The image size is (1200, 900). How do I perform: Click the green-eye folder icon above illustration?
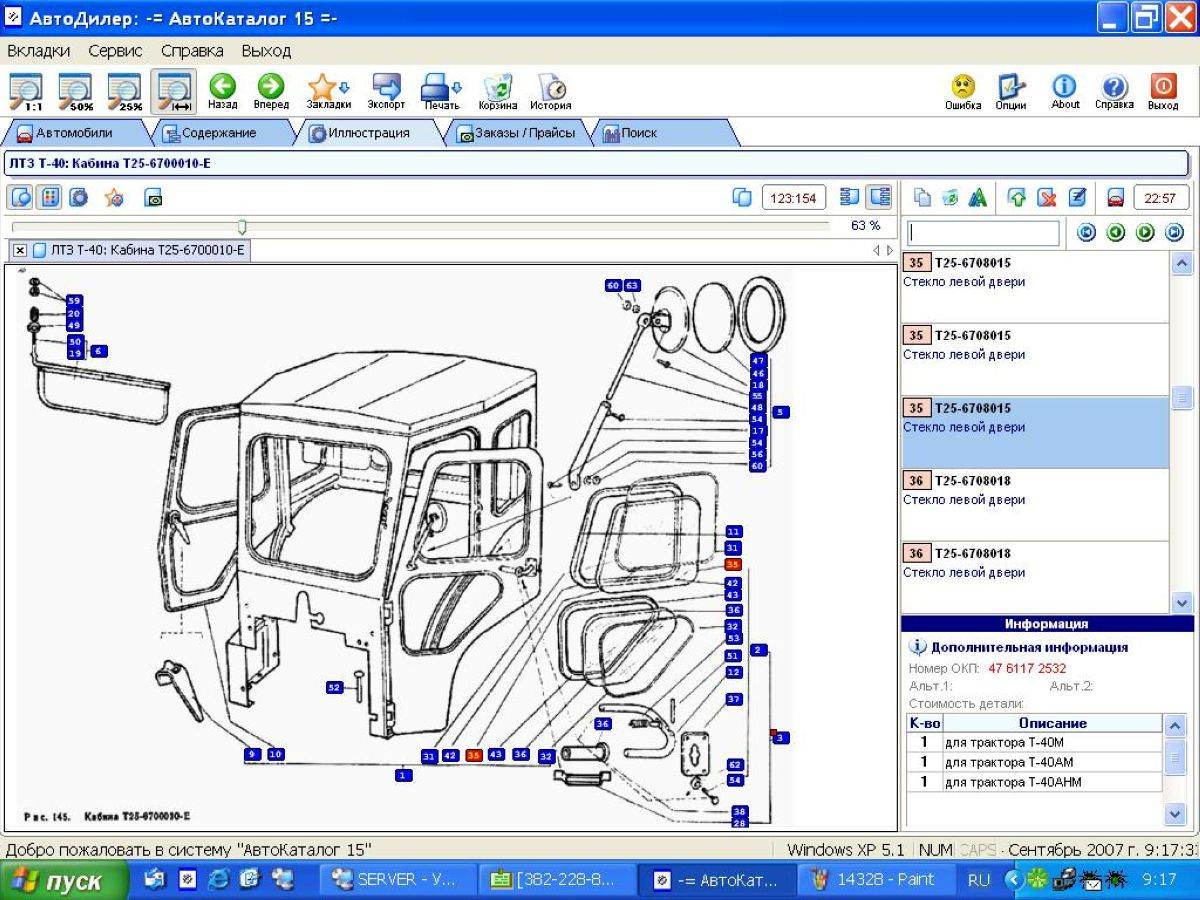(153, 198)
